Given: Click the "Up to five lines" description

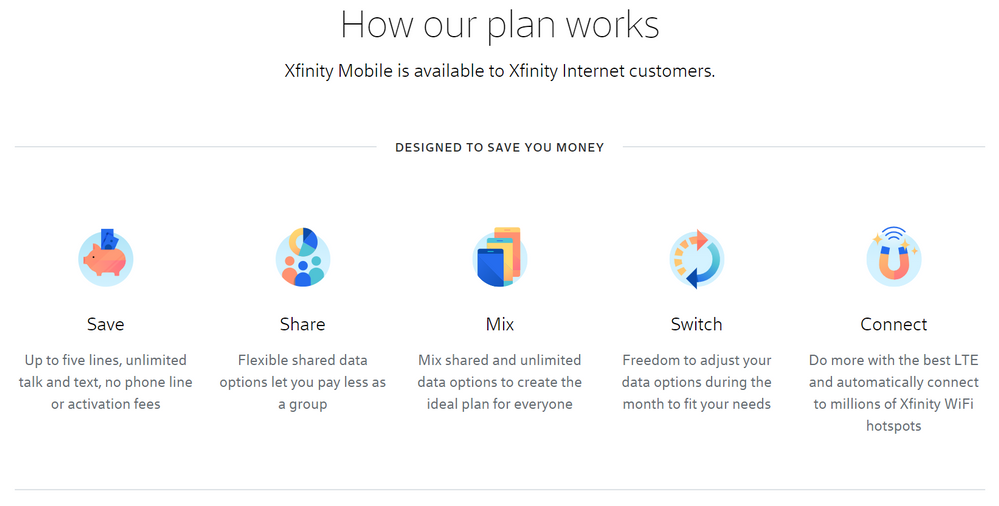Looking at the screenshot, I should [x=105, y=382].
